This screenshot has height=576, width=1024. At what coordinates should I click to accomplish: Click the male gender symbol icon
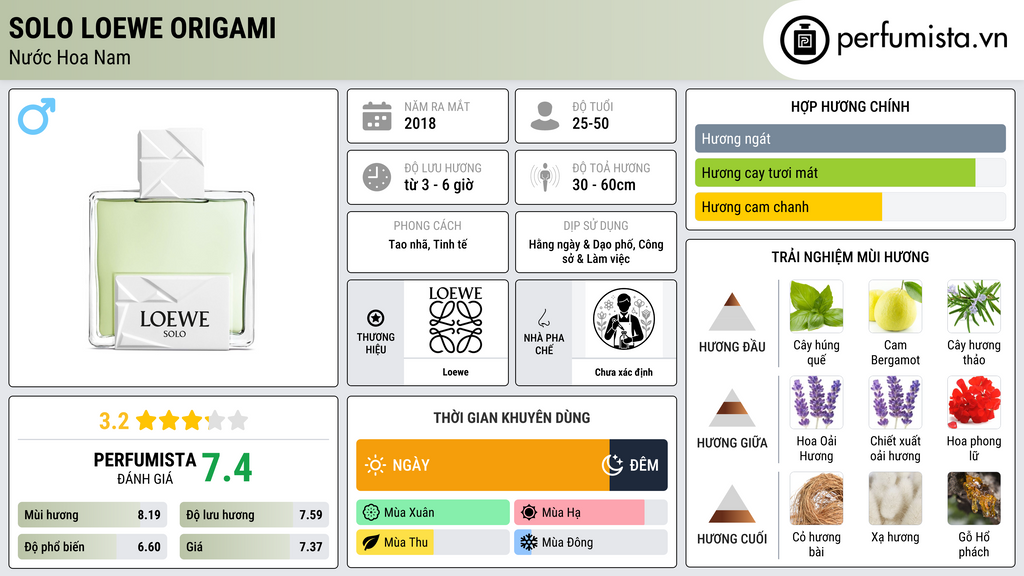37,116
